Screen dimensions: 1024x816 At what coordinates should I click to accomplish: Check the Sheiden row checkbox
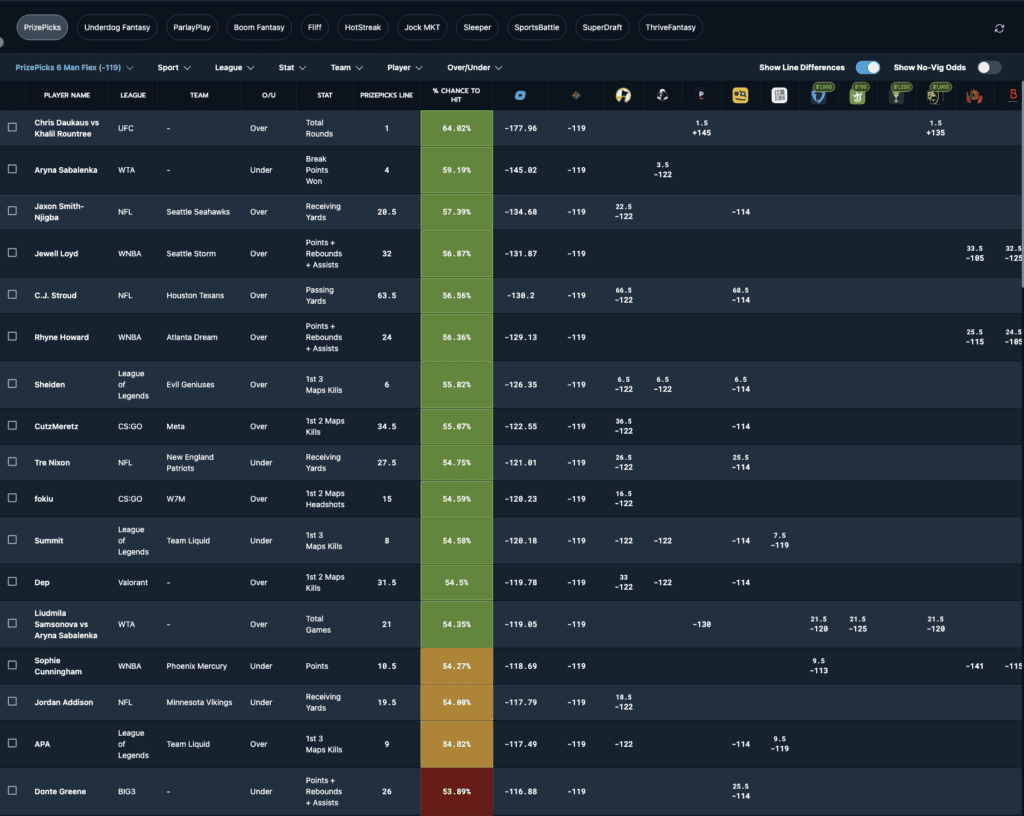pos(12,384)
